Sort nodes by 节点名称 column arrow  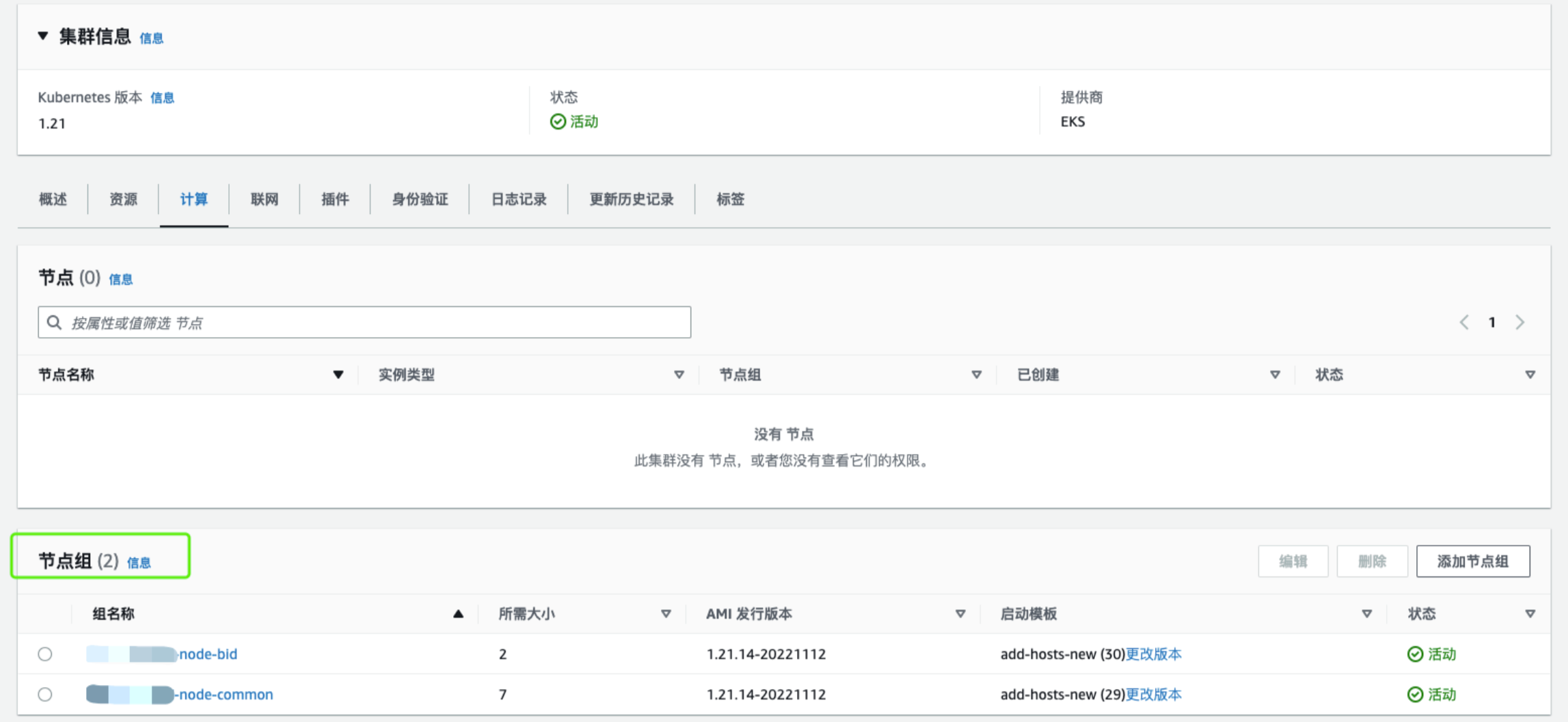pyautogui.click(x=338, y=375)
